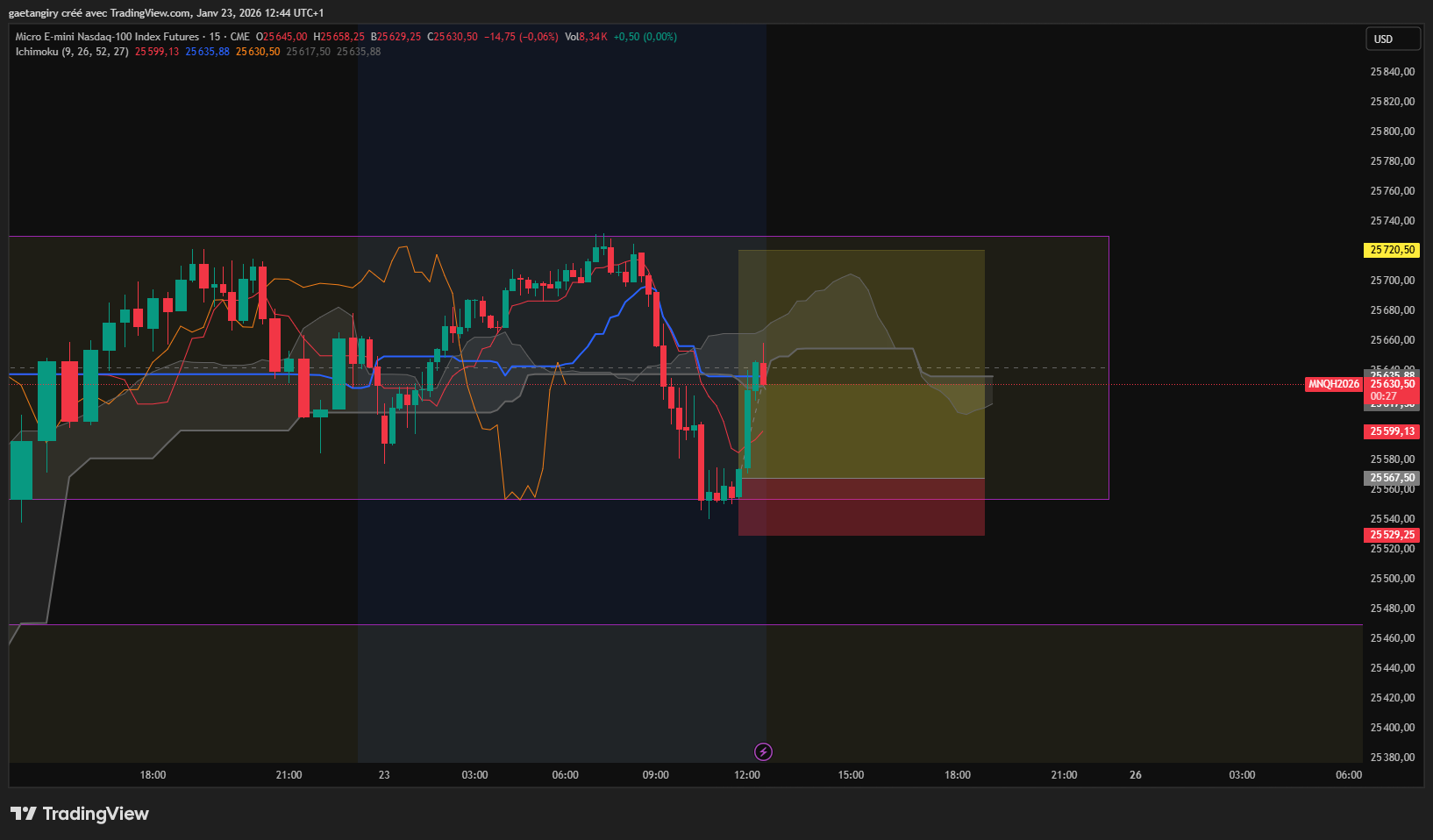Click the orange 25630,50 Ichimoku legend value
Screen dimensions: 1433x840
click(258, 52)
